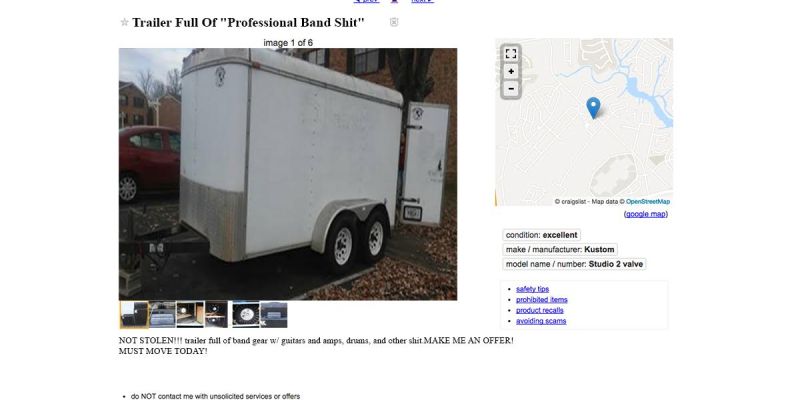Click the blue location pin on map
This screenshot has height=400, width=800.
(593, 108)
